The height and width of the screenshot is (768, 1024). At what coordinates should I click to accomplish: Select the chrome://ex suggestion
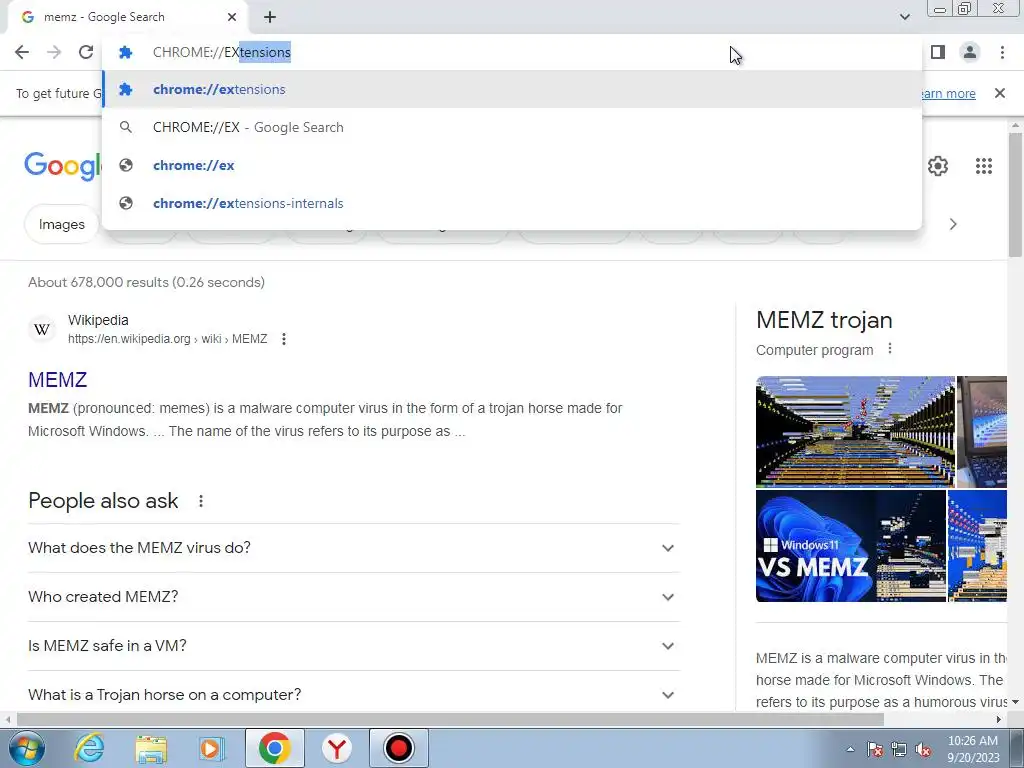tap(512, 165)
